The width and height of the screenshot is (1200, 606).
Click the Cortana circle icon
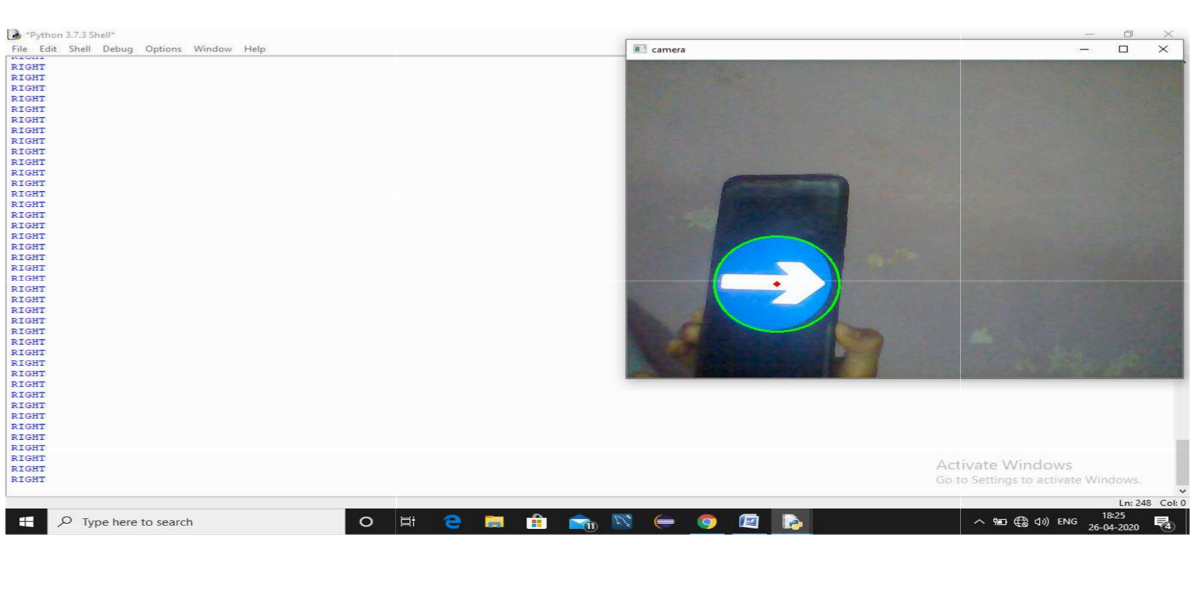tap(366, 522)
